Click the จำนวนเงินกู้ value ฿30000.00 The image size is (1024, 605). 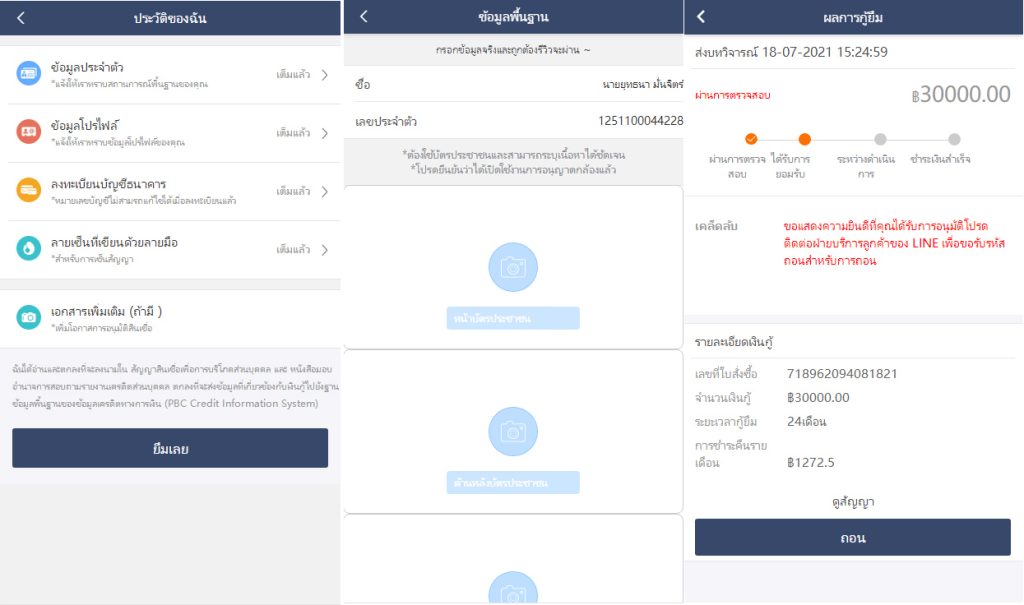[x=818, y=397]
